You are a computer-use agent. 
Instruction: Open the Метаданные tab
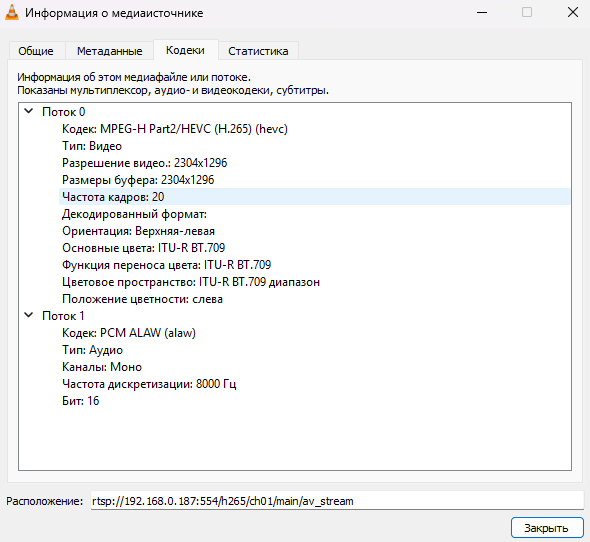pos(109,51)
